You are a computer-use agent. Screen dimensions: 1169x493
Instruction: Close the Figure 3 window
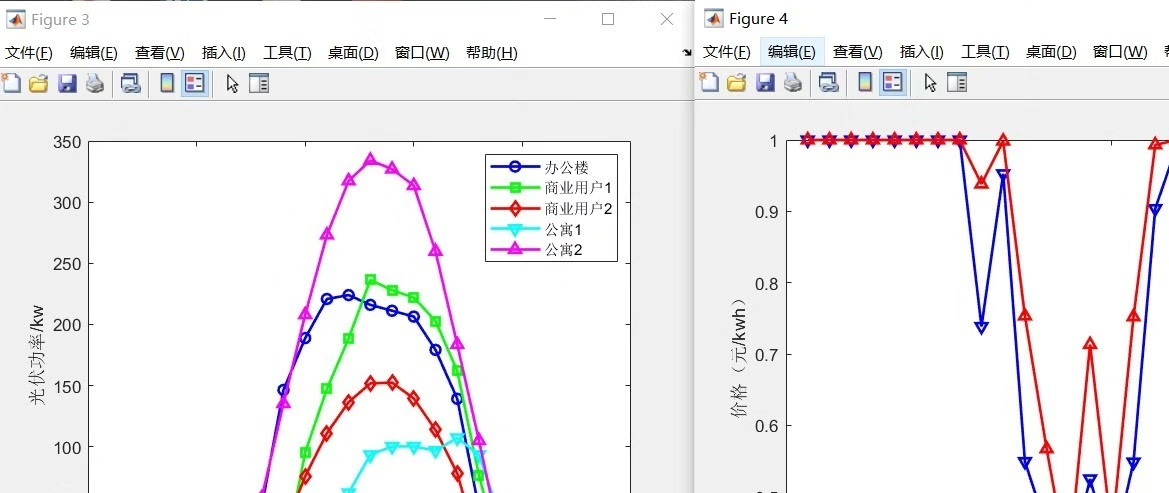[667, 19]
